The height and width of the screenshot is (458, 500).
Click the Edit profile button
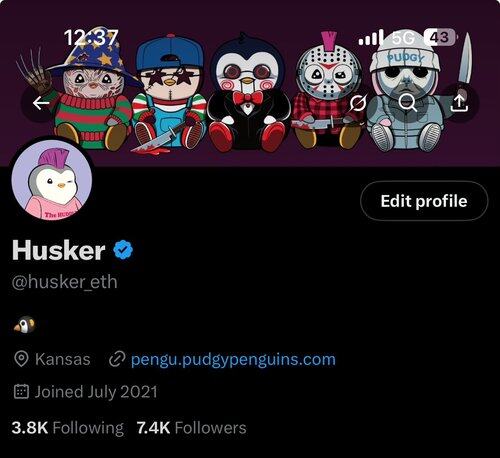click(424, 201)
